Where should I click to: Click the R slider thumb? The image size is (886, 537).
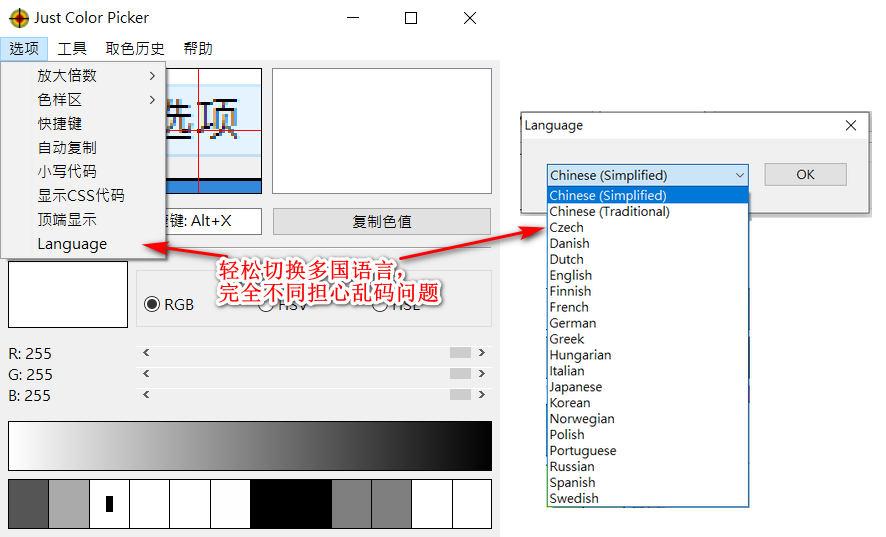pos(461,353)
